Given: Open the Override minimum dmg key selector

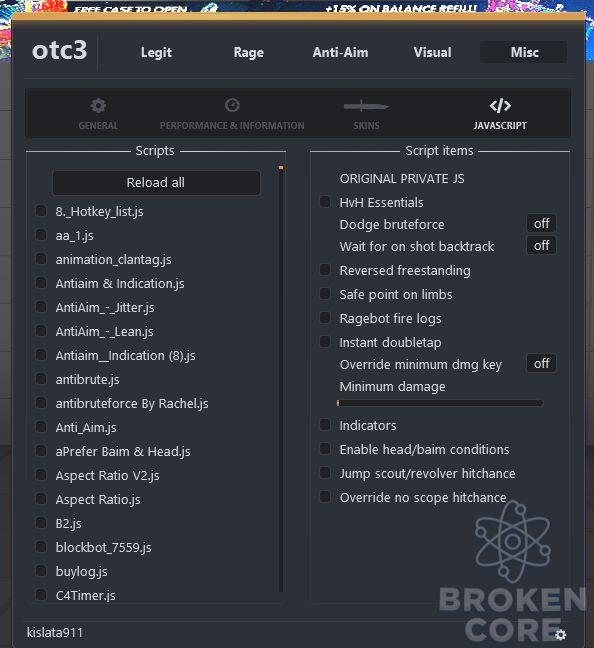Looking at the screenshot, I should coord(541,364).
